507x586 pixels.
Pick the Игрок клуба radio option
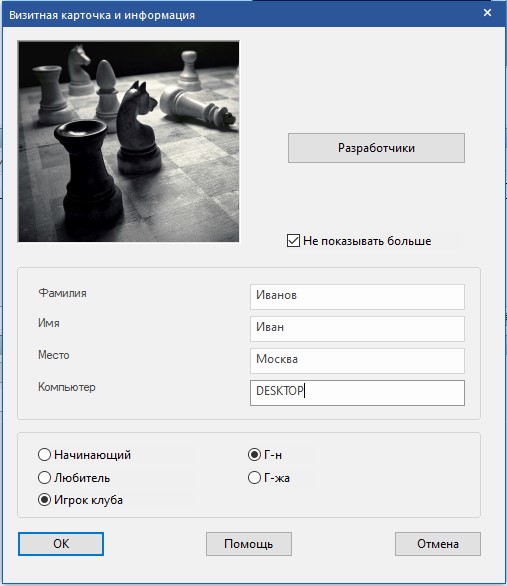click(44, 500)
